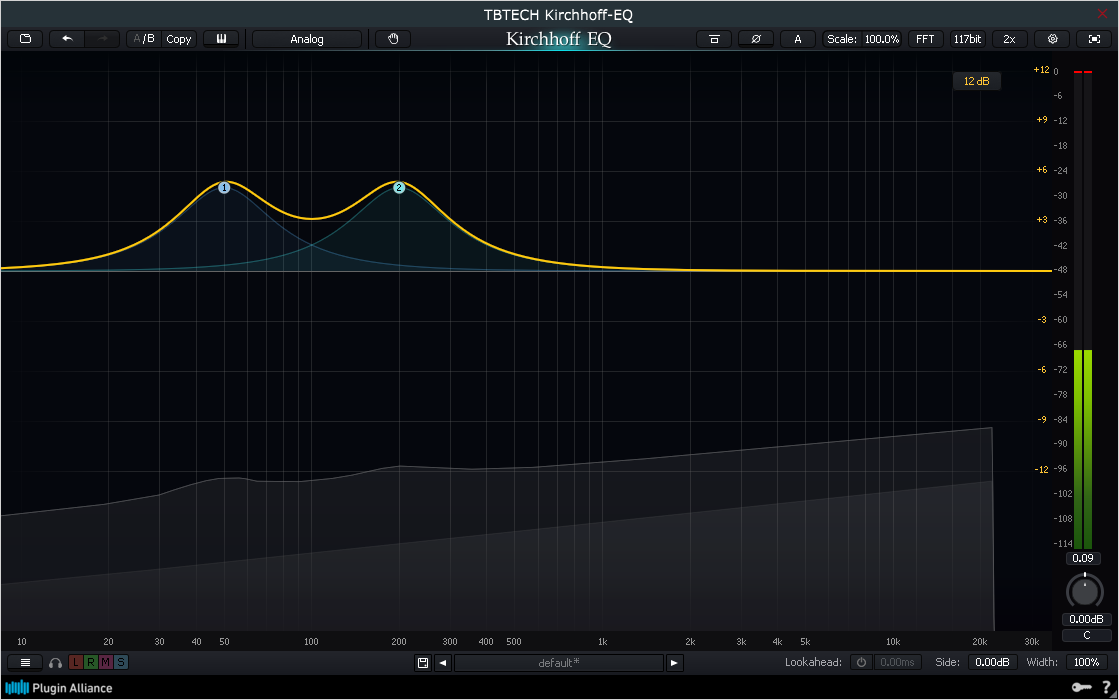
Task: Toggle the R channel button
Action: click(91, 662)
